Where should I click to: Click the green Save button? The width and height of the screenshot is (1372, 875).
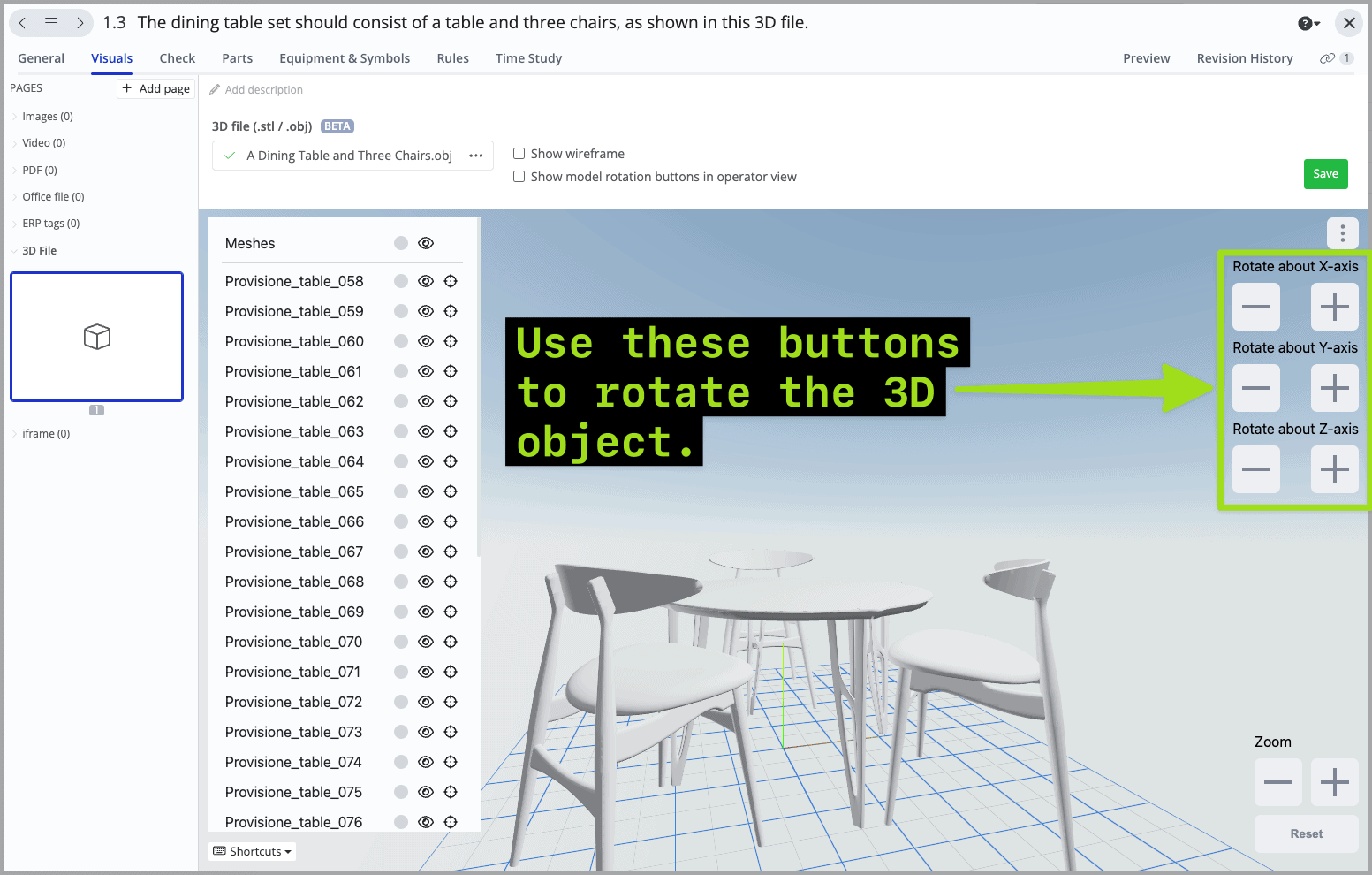click(x=1325, y=173)
